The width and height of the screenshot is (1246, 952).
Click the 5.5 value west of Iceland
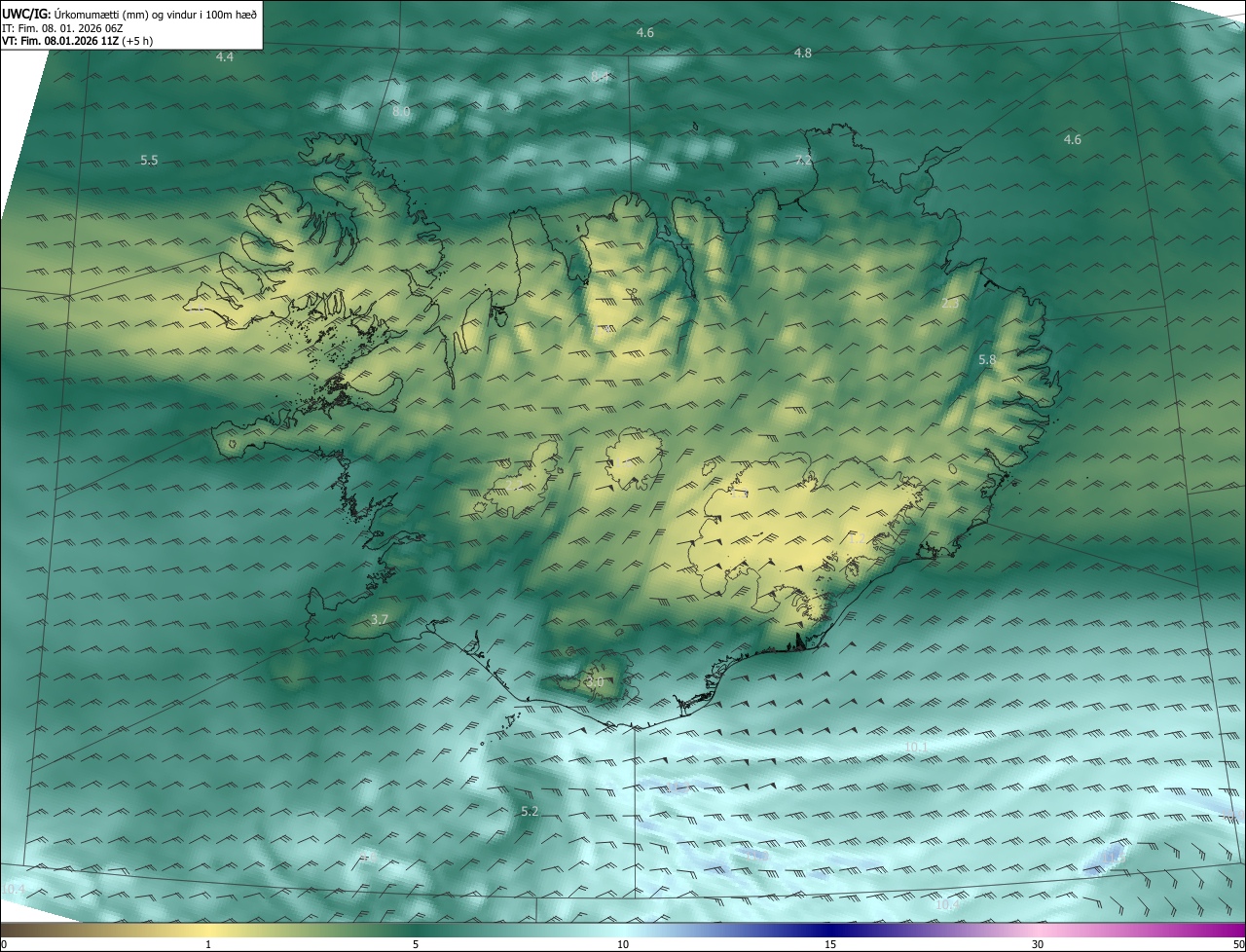(x=149, y=161)
